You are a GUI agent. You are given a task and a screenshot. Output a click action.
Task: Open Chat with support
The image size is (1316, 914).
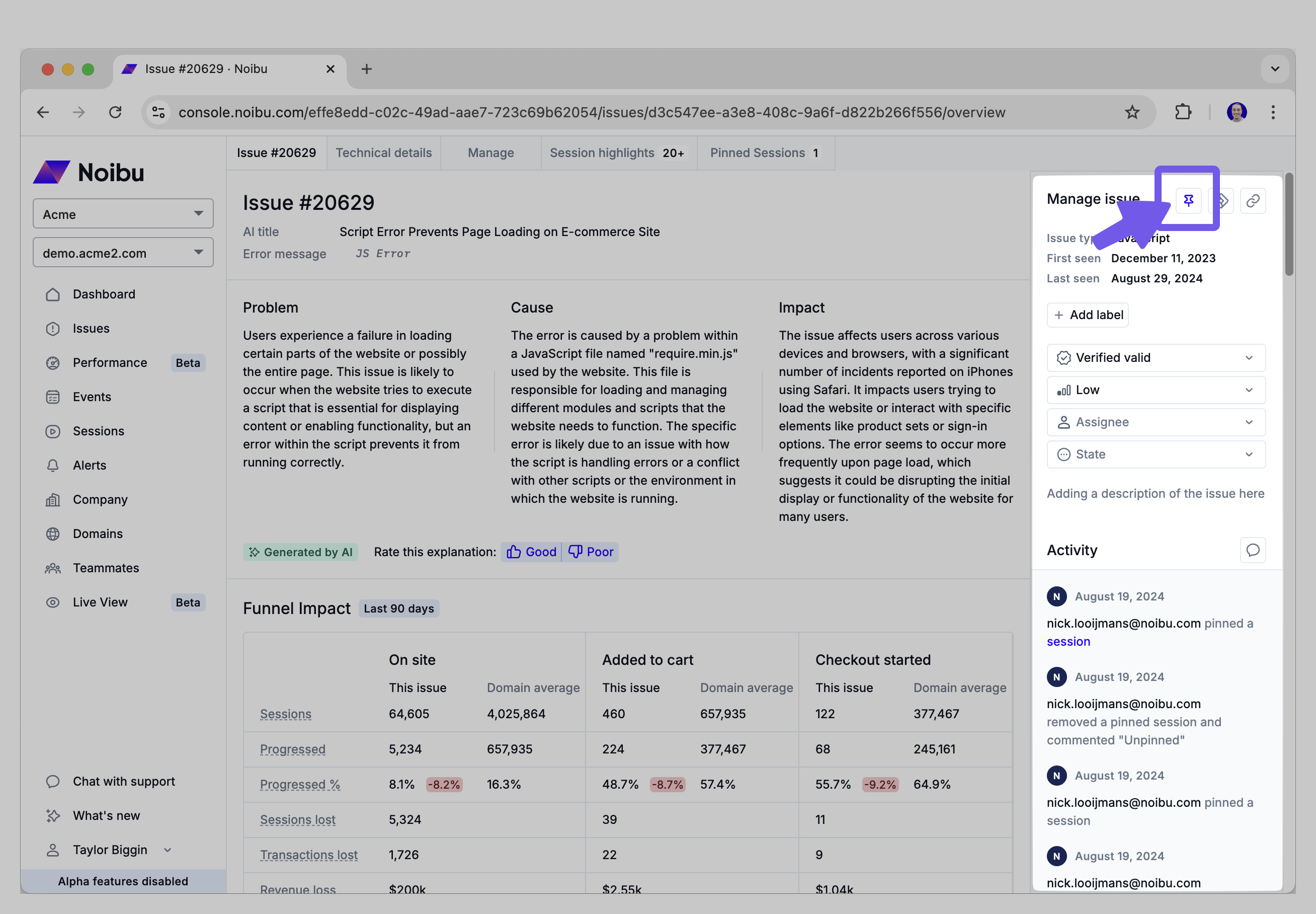click(x=123, y=781)
